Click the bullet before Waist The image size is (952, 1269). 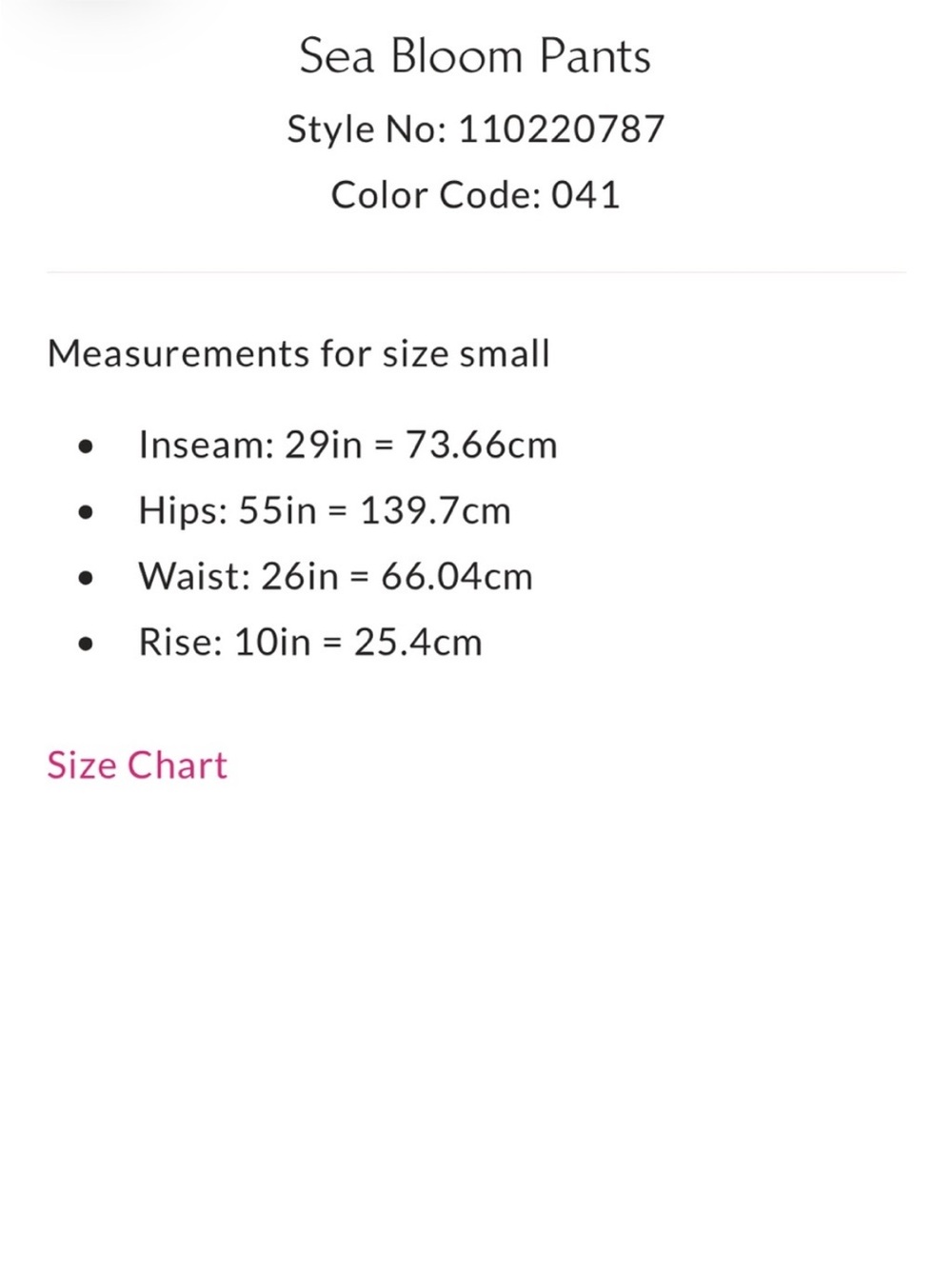click(x=87, y=578)
